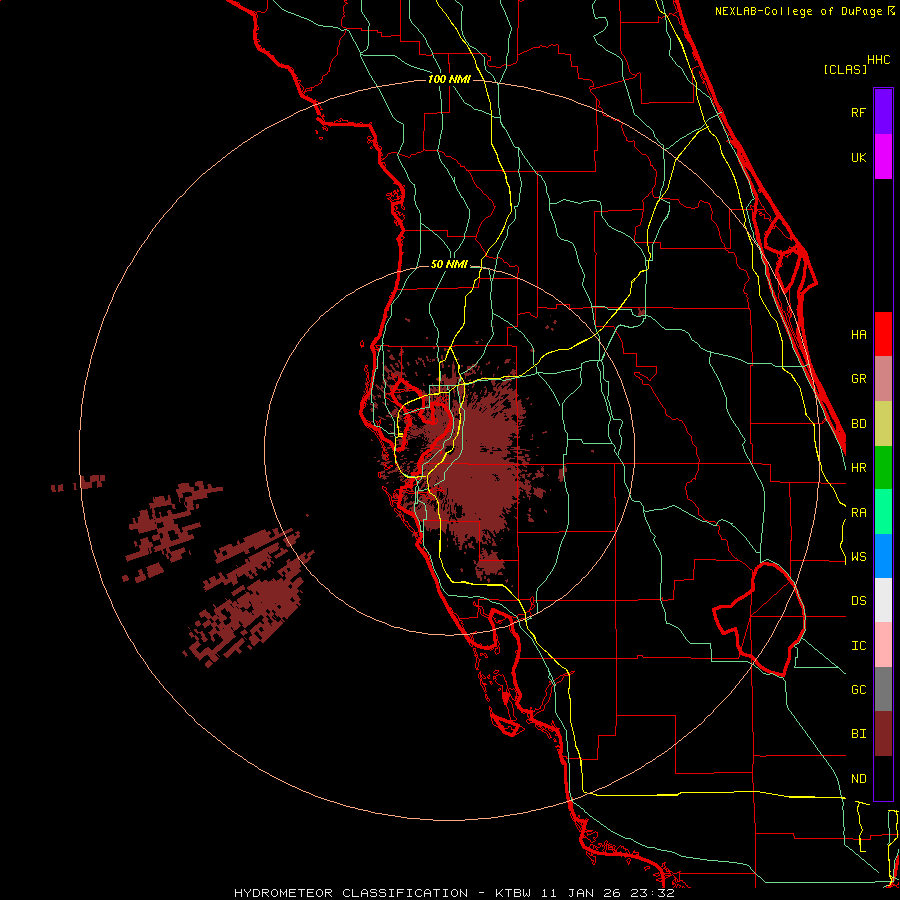Click the DS legend label
The width and height of the screenshot is (900, 900).
tap(858, 601)
